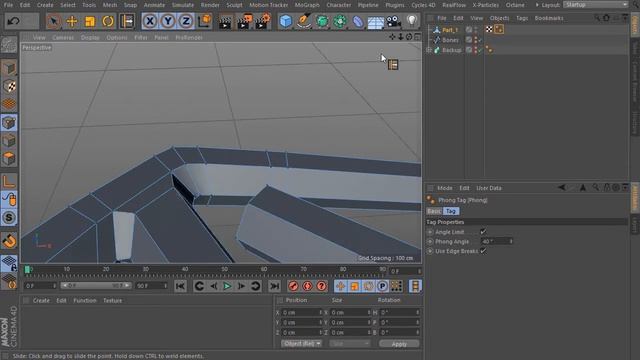Toggle Z axis lock
The height and width of the screenshot is (360, 640).
click(186, 21)
